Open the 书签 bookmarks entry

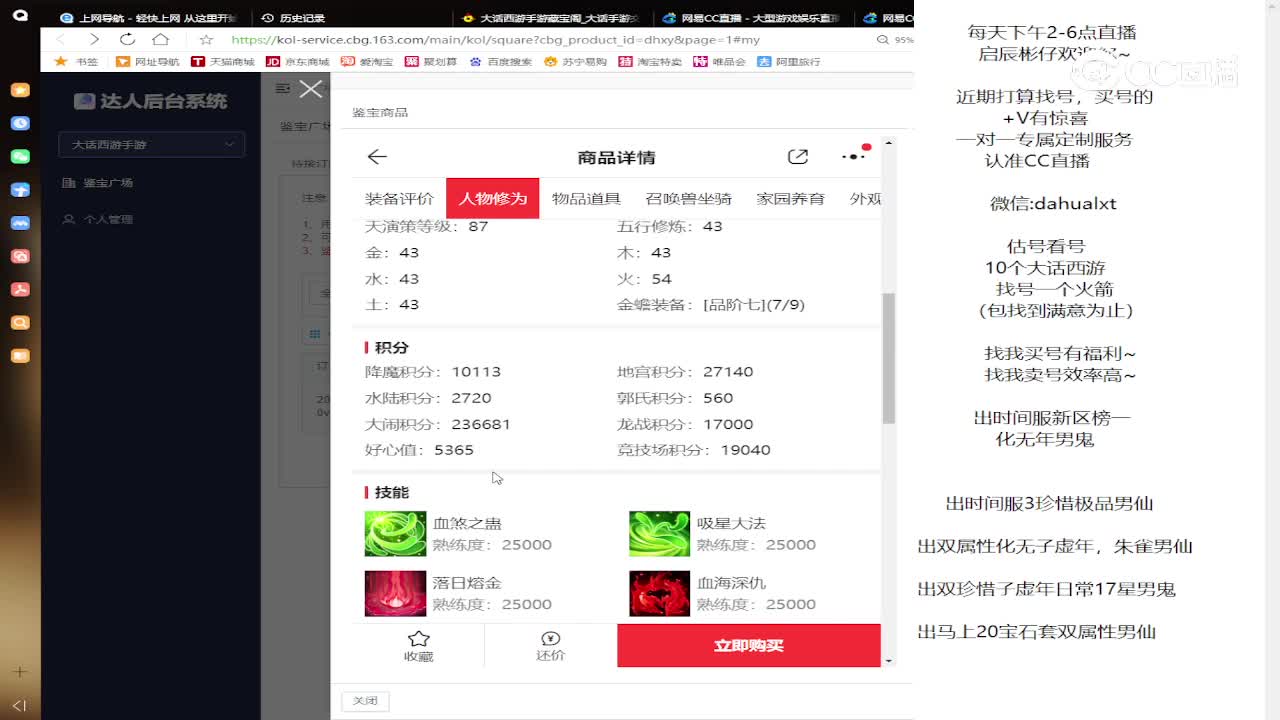[x=76, y=61]
